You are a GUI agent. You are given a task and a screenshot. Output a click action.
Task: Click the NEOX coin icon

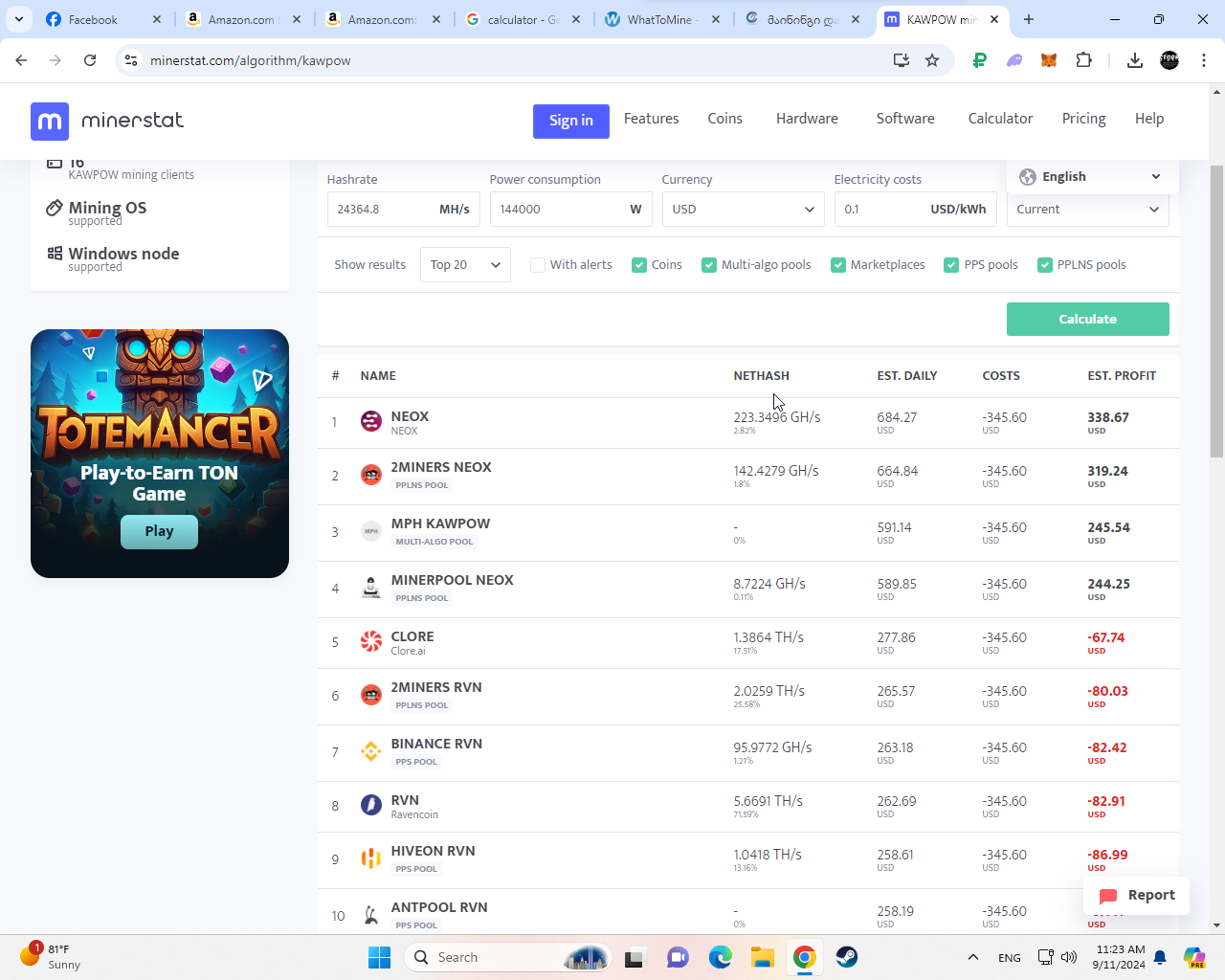(371, 421)
